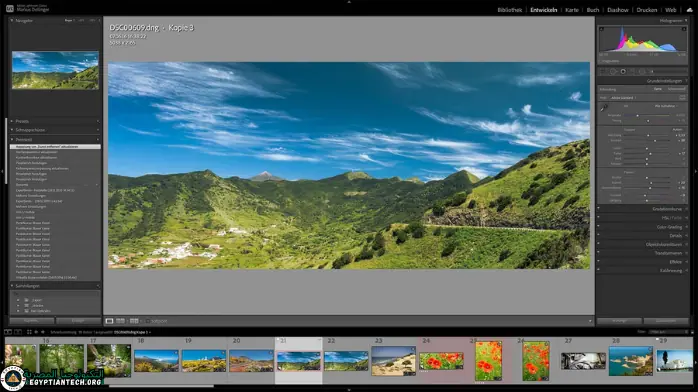Click the Vorherige button

(x=619, y=321)
